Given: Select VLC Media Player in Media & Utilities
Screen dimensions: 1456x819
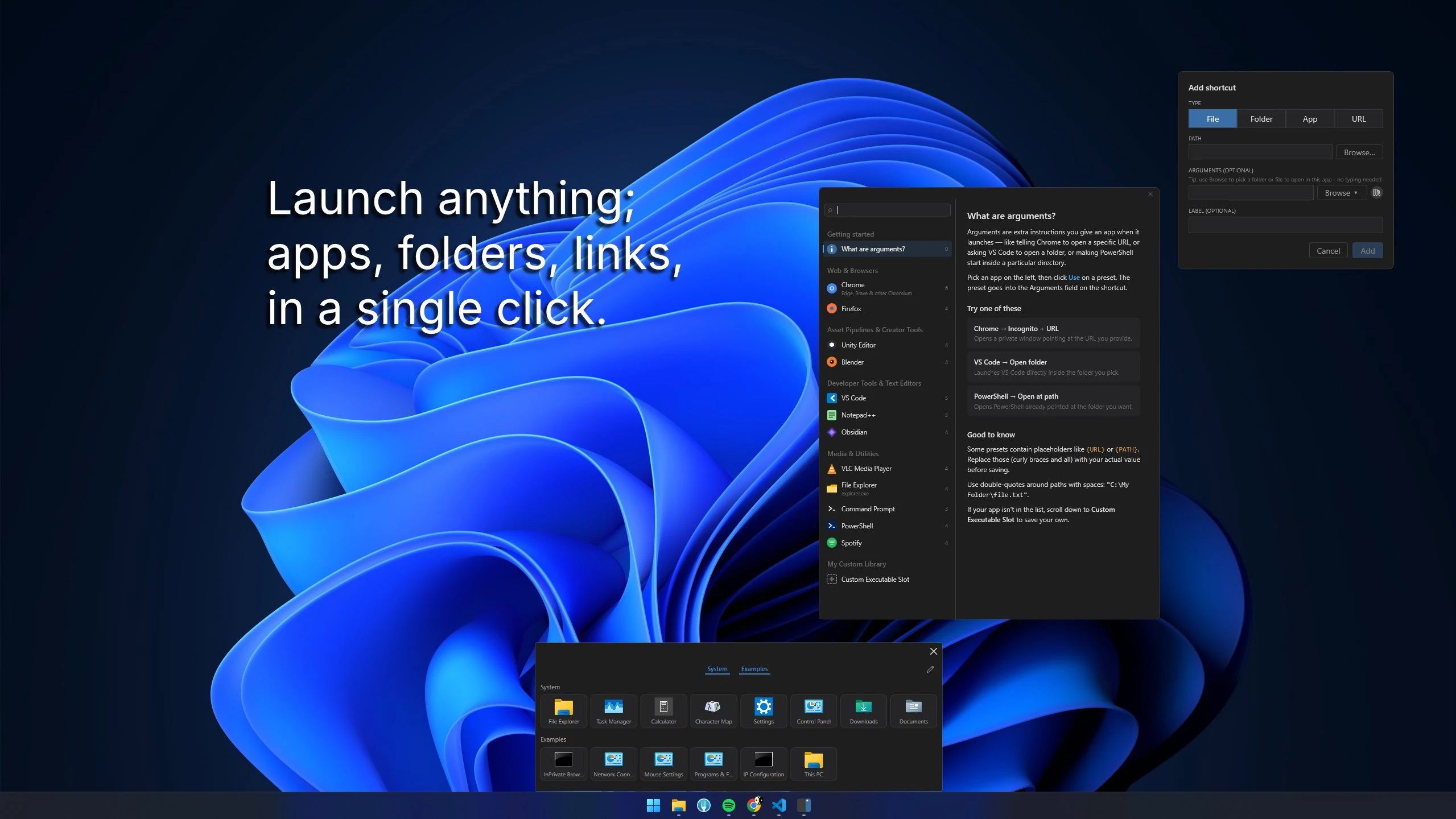Looking at the screenshot, I should (x=887, y=469).
